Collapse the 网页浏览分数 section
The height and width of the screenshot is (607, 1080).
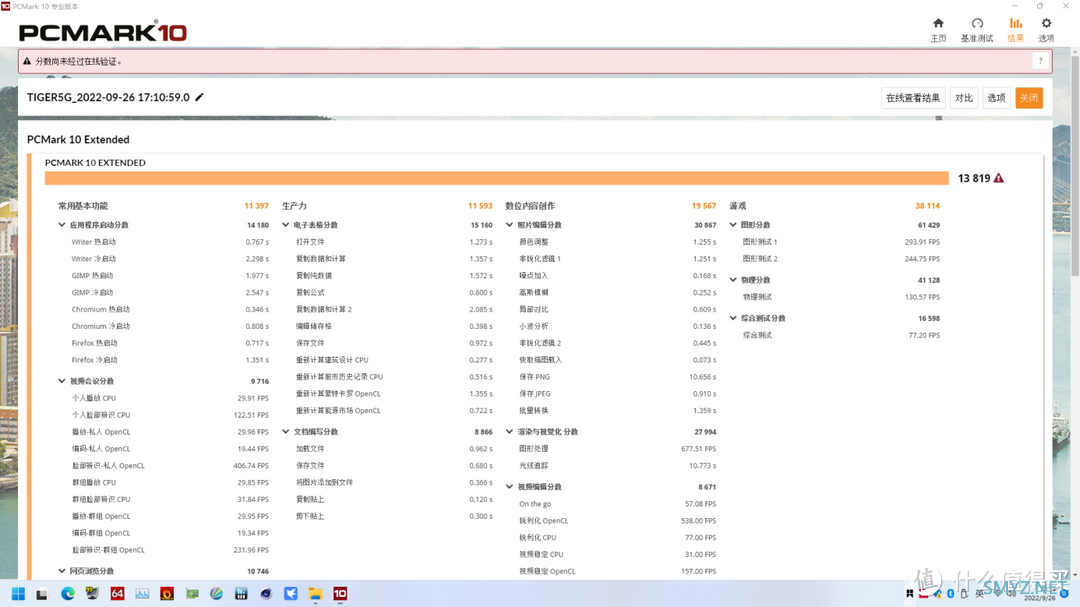[x=62, y=571]
